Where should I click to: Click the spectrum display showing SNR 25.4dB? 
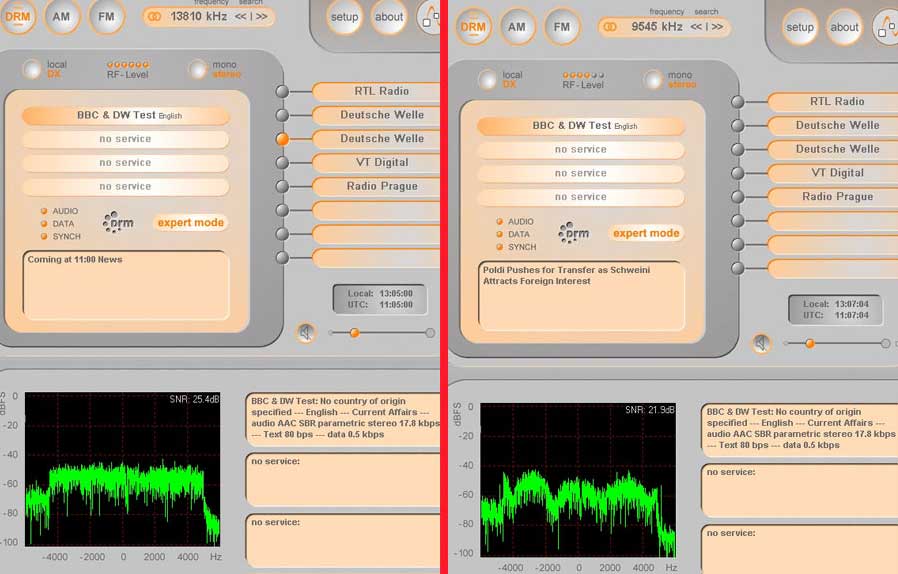tap(123, 469)
